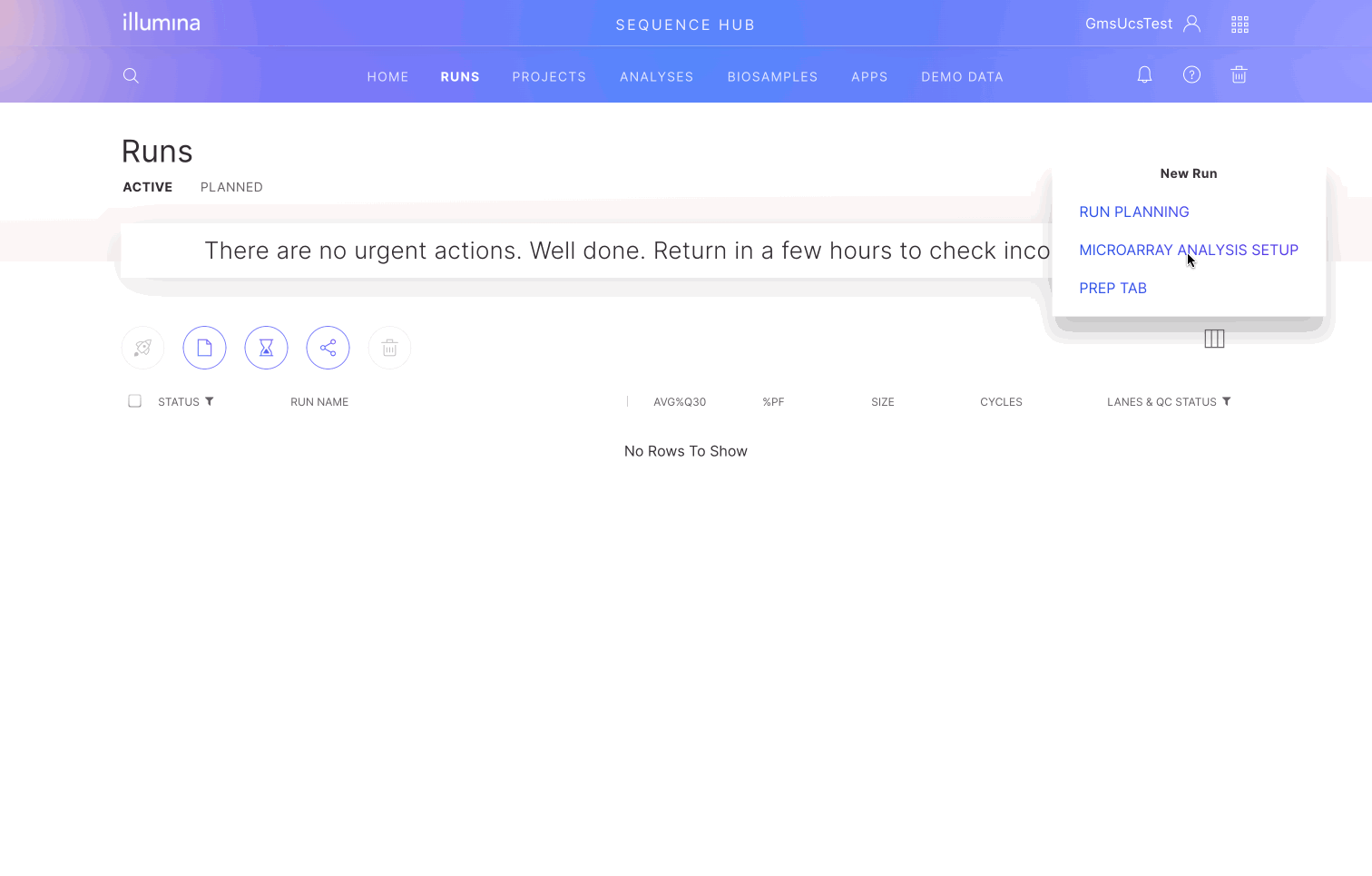Go to the Projects menu
The height and width of the screenshot is (876, 1372).
(x=549, y=77)
